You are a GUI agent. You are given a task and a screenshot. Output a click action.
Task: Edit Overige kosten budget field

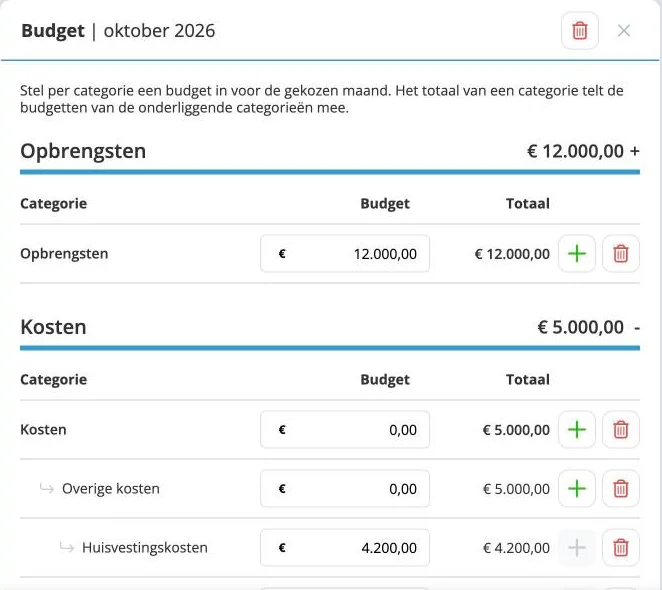[x=345, y=489]
